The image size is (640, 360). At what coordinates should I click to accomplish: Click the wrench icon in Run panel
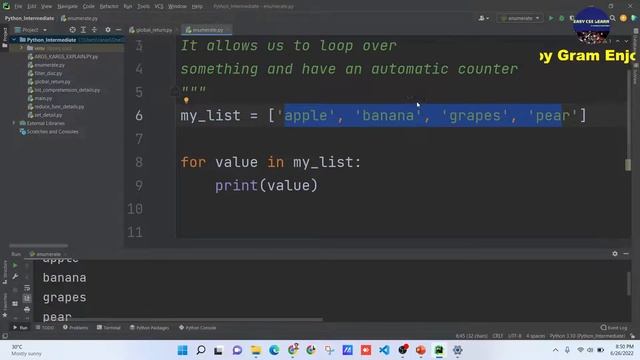point(15,277)
